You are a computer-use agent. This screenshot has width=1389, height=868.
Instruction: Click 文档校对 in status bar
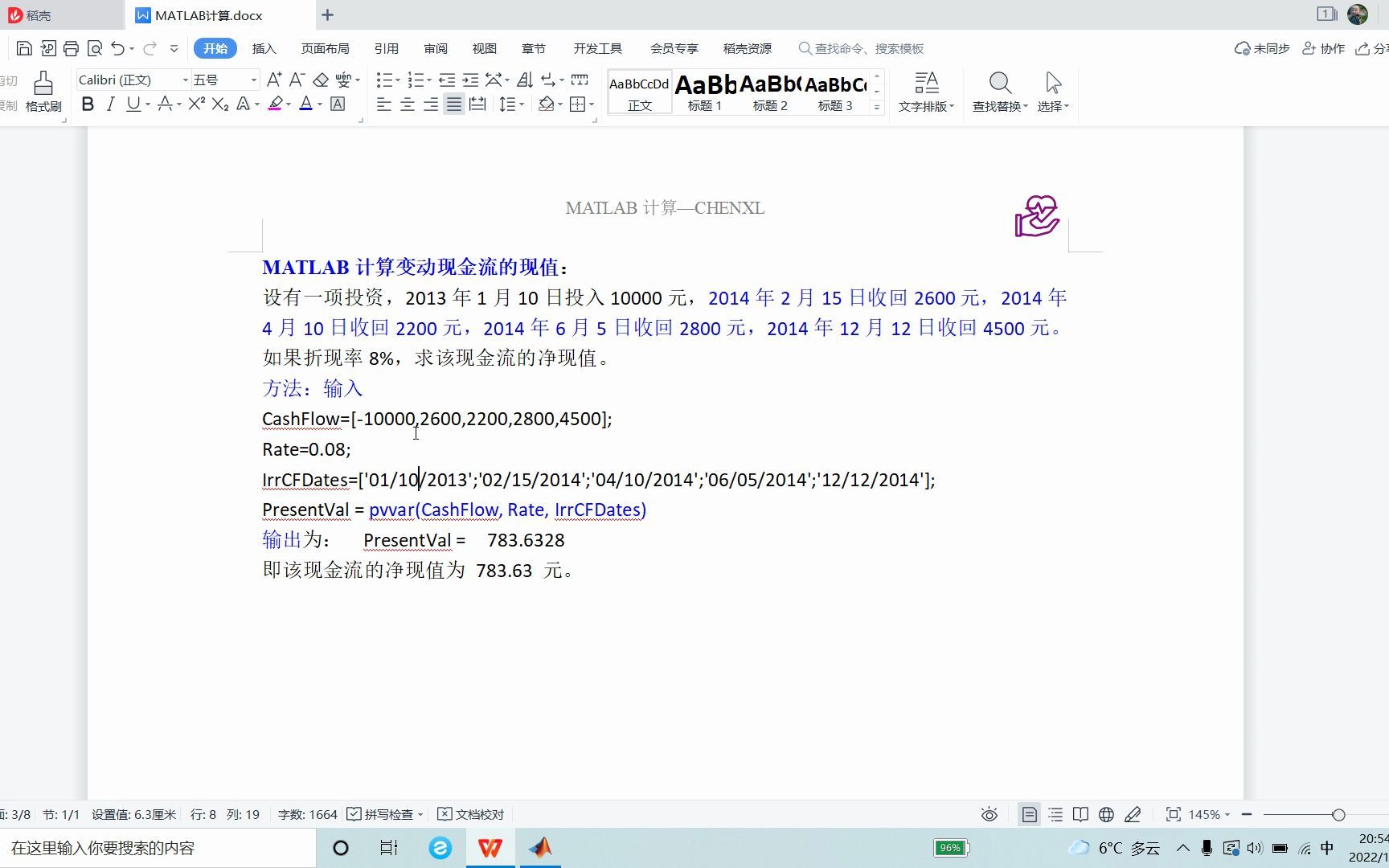pos(471,814)
